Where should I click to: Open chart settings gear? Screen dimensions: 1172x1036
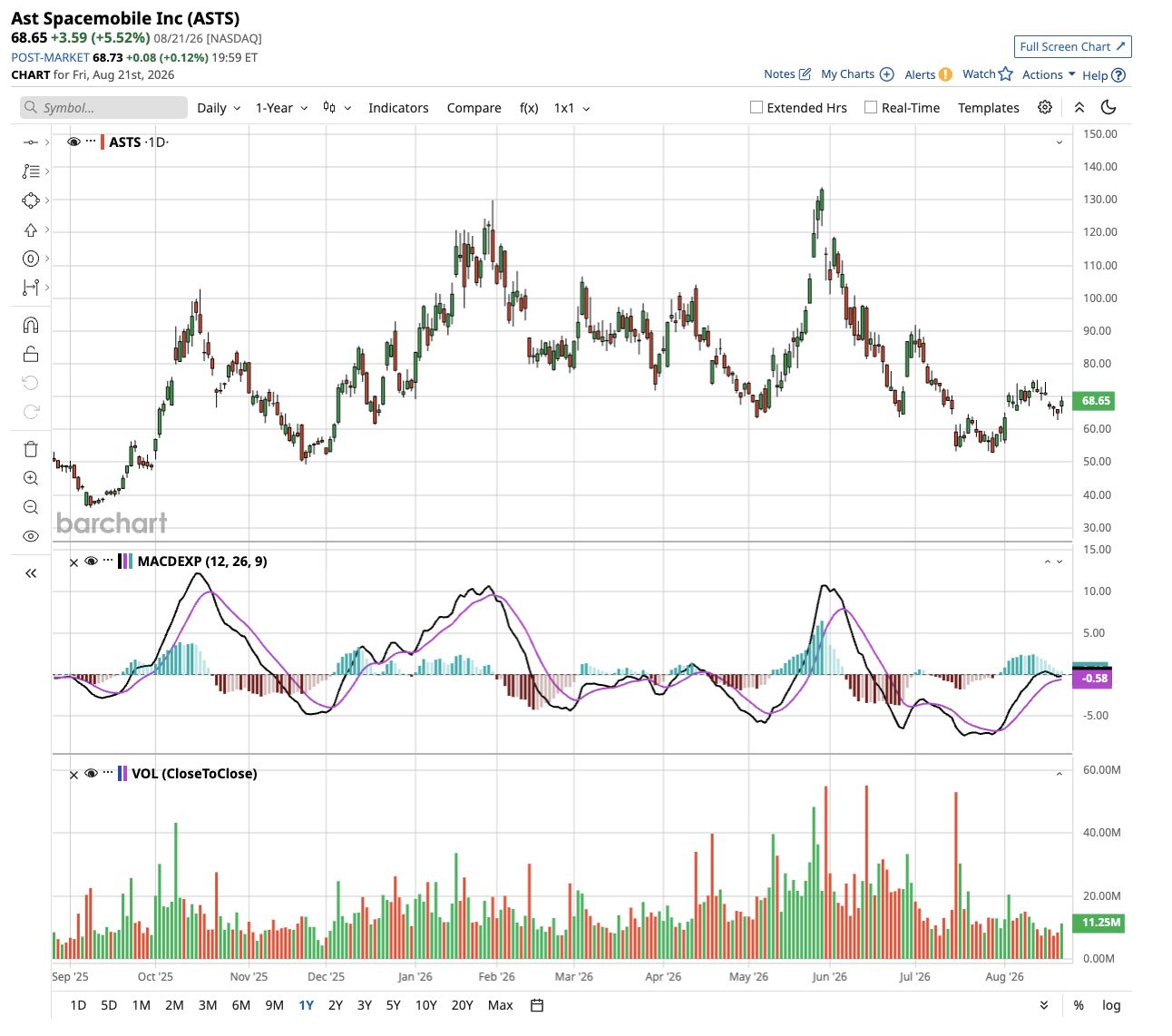coord(1045,107)
